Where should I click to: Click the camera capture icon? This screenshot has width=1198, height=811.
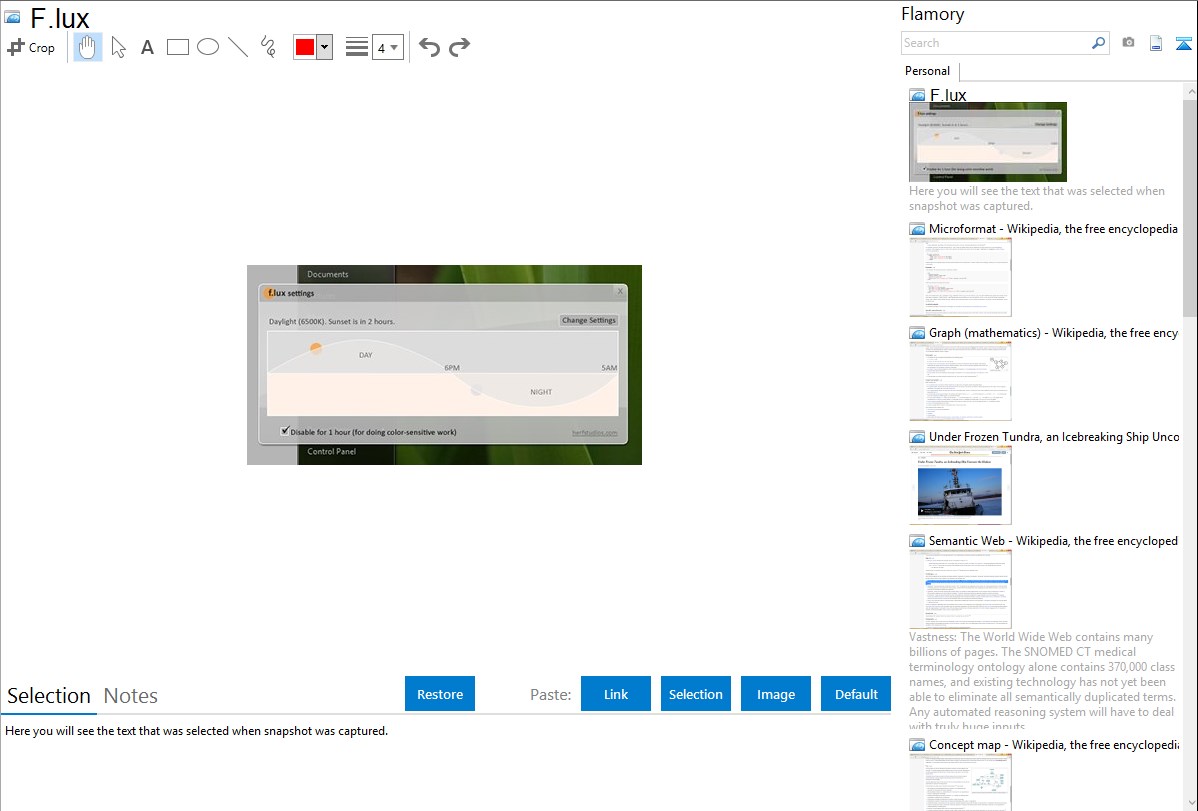coord(1128,43)
